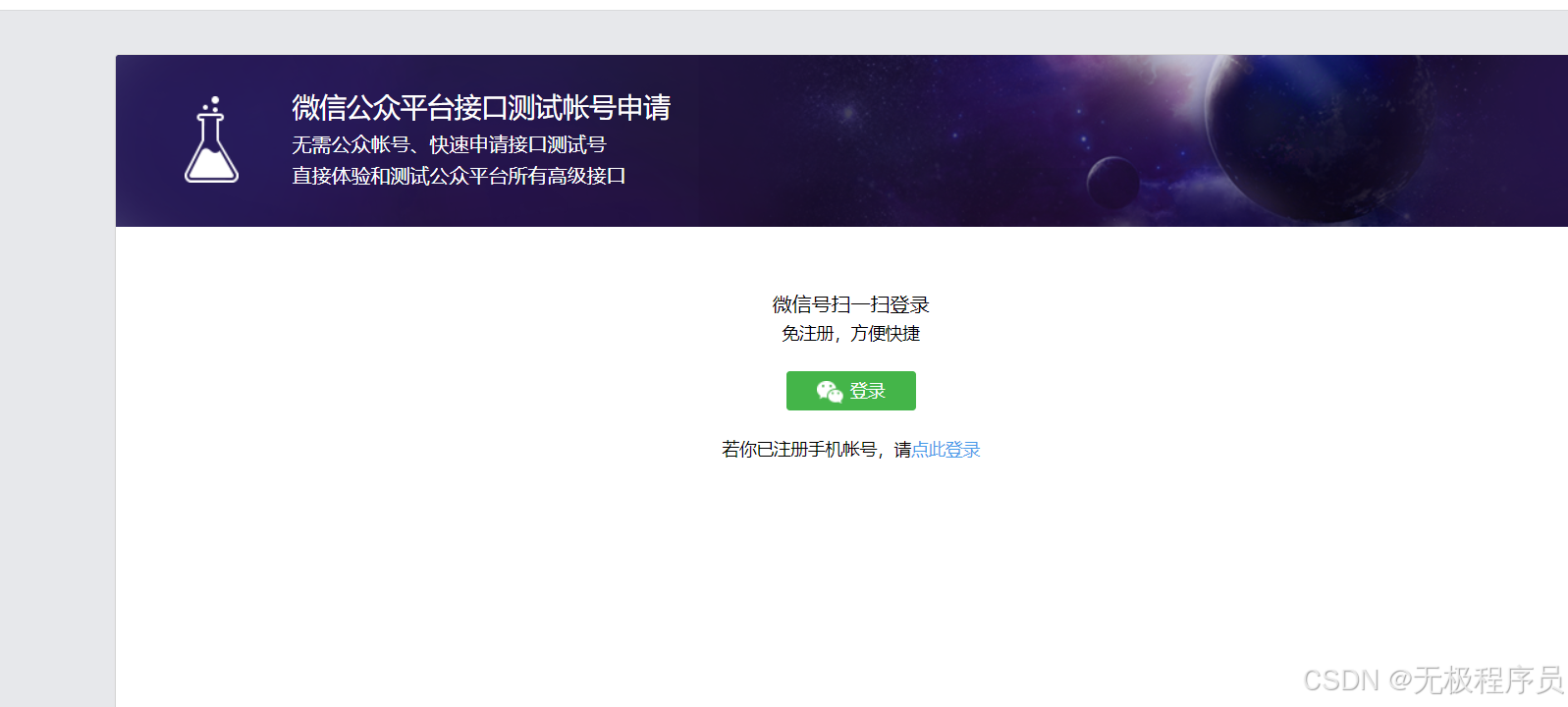This screenshot has height=707, width=1568.
Task: Click the title 微信公众平台接口测试帐号申请
Action: pyautogui.click(x=481, y=107)
